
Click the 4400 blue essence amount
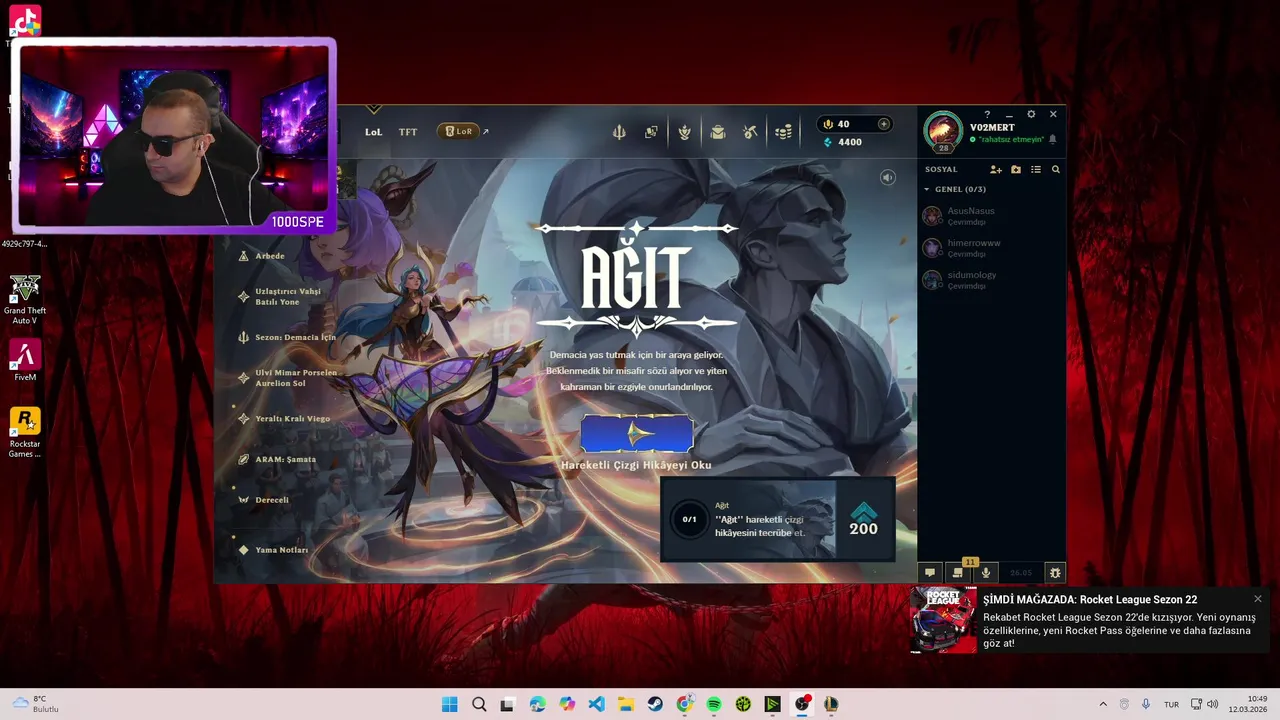click(x=850, y=142)
